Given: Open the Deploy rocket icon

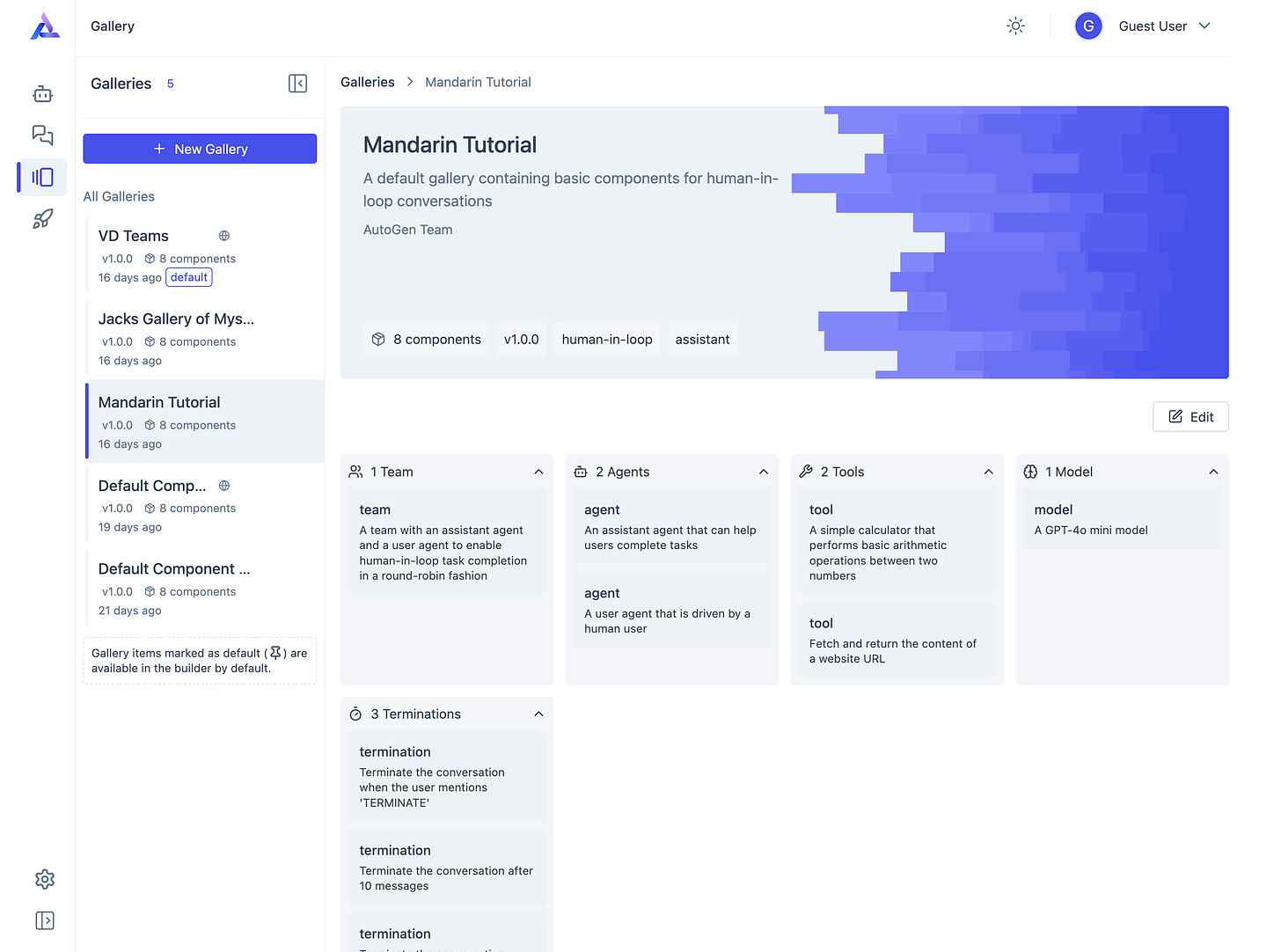Looking at the screenshot, I should pyautogui.click(x=42, y=218).
